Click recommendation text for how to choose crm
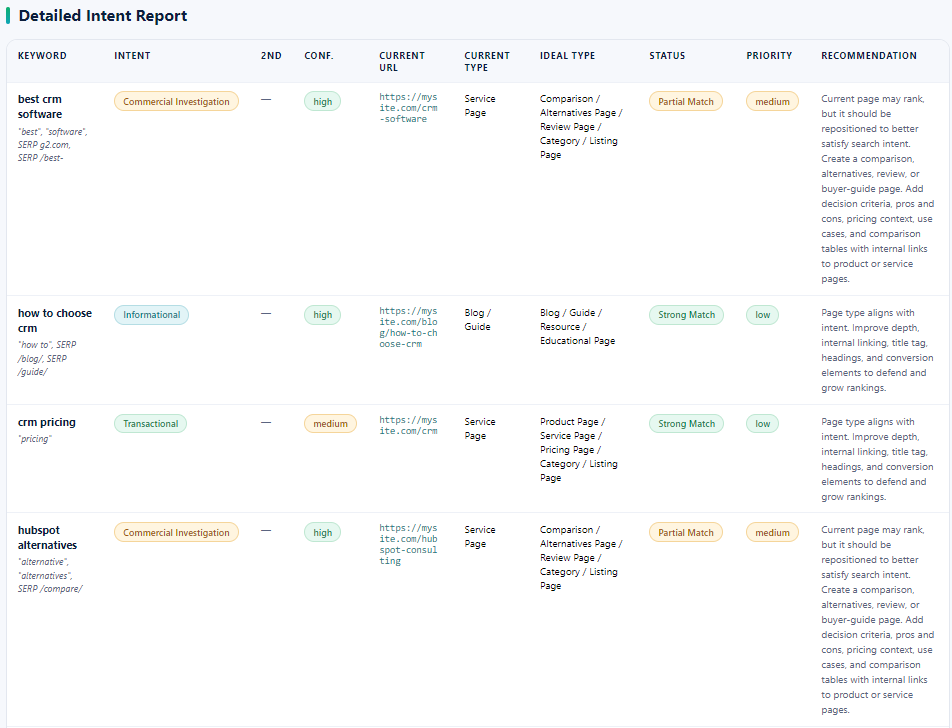The width and height of the screenshot is (952, 728). [x=877, y=350]
